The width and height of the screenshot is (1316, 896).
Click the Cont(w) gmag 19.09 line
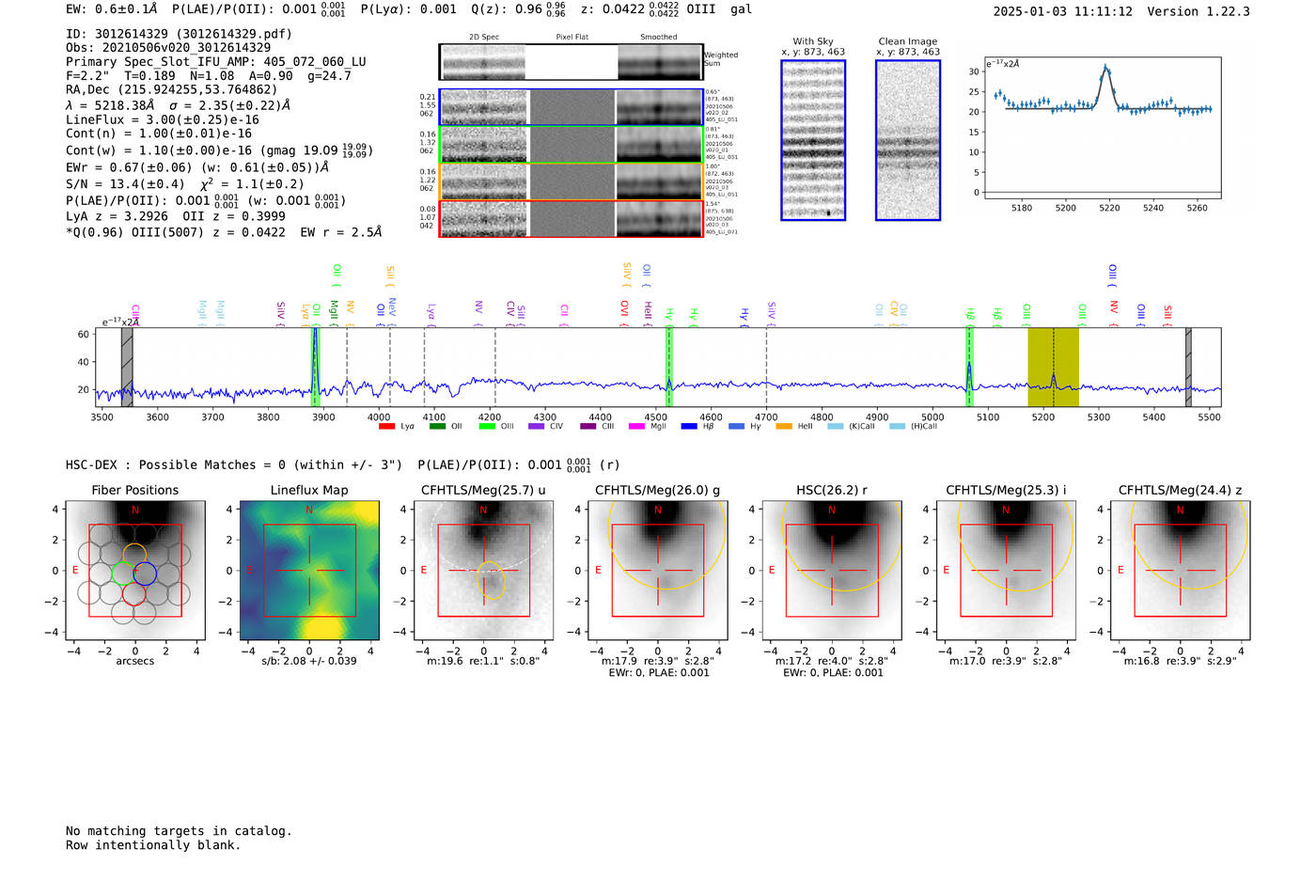pyautogui.click(x=219, y=149)
